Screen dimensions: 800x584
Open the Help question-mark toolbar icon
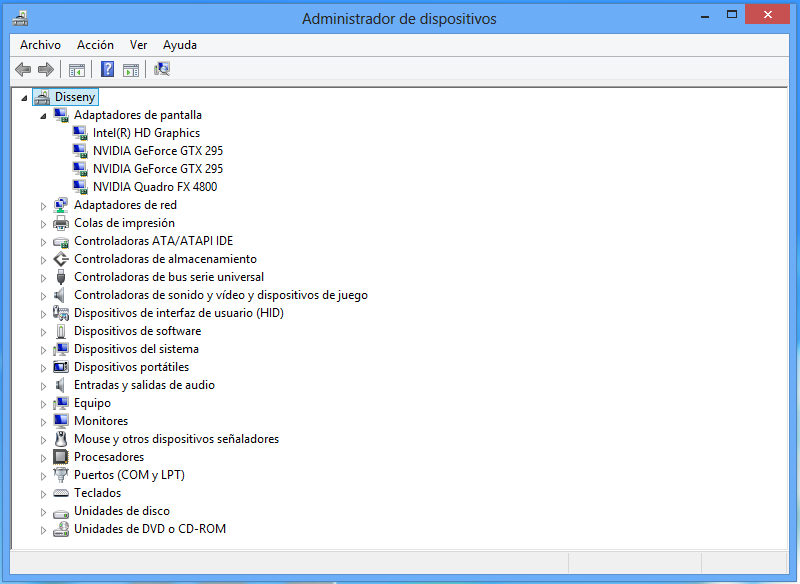pyautogui.click(x=107, y=69)
